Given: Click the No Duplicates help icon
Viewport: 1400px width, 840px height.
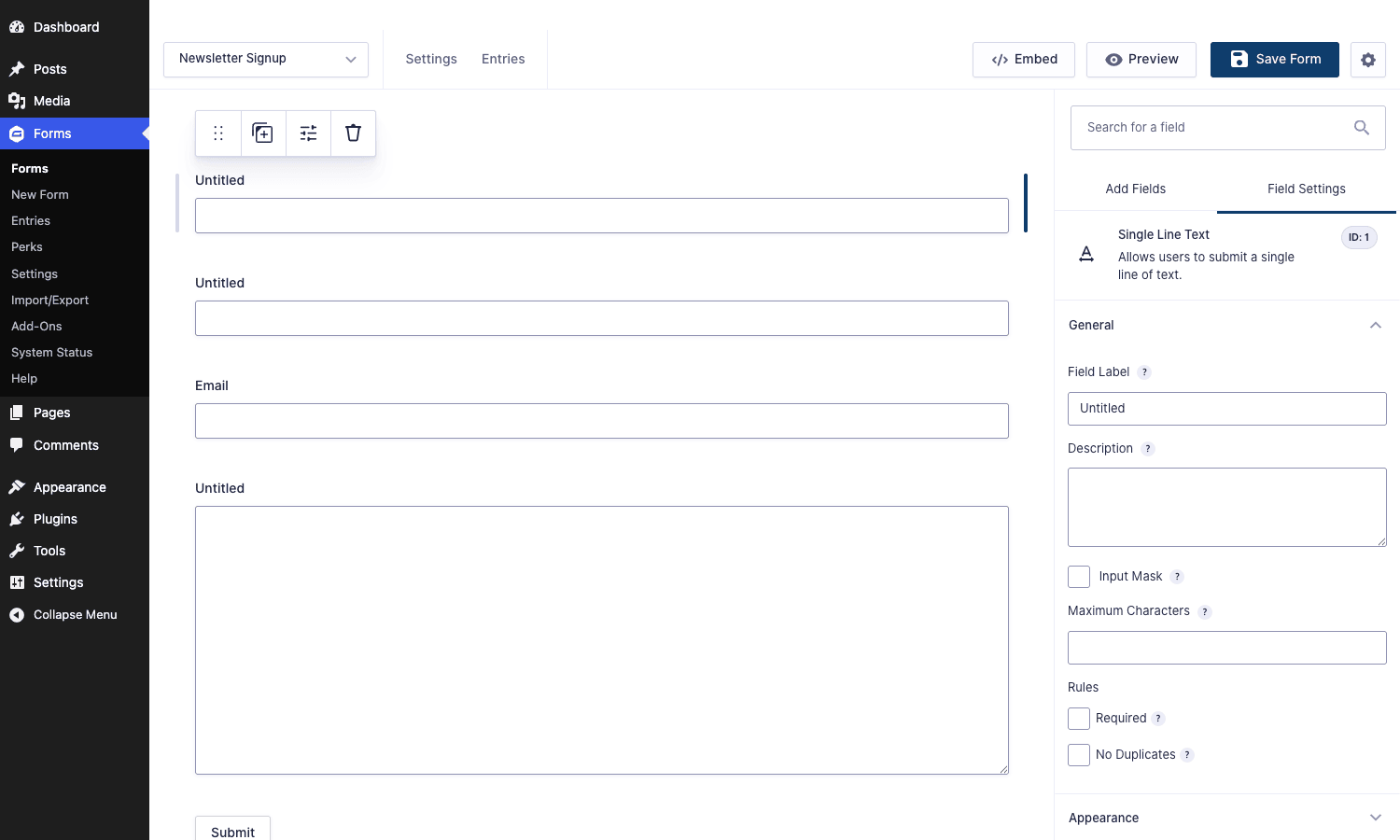Looking at the screenshot, I should point(1187,755).
